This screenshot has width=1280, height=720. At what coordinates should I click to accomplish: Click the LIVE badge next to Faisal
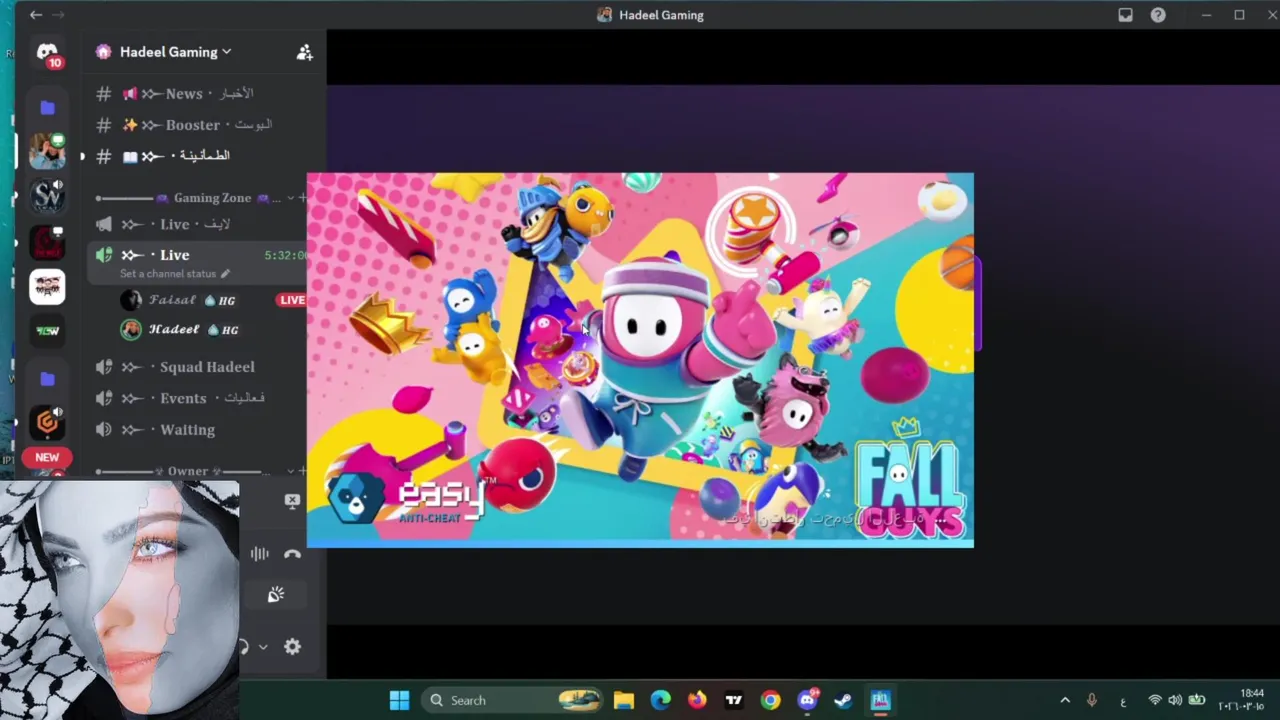pyautogui.click(x=292, y=300)
